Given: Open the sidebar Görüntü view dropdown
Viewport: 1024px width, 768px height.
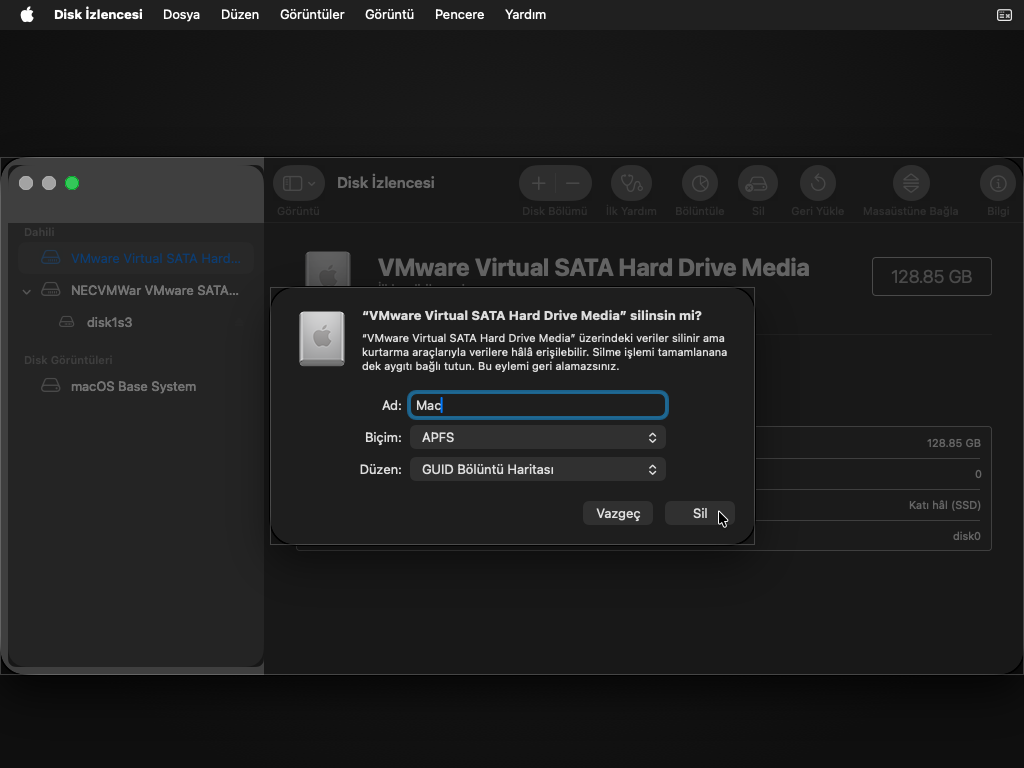Looking at the screenshot, I should click(x=299, y=184).
